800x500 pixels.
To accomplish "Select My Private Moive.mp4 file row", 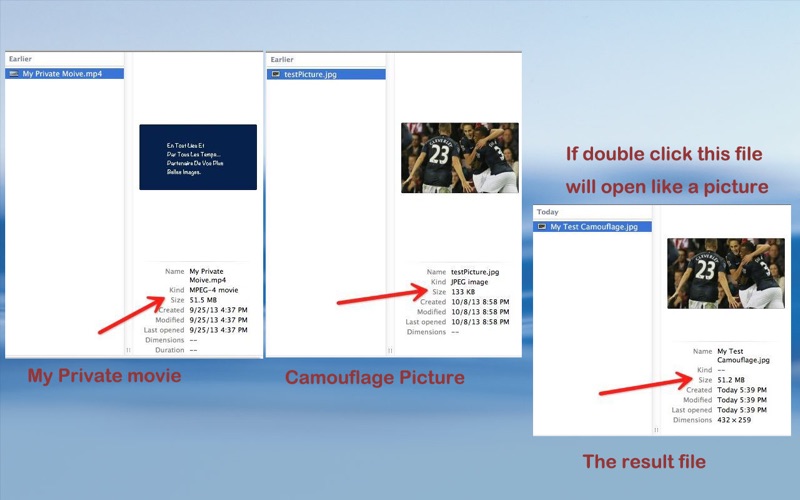I will point(64,73).
